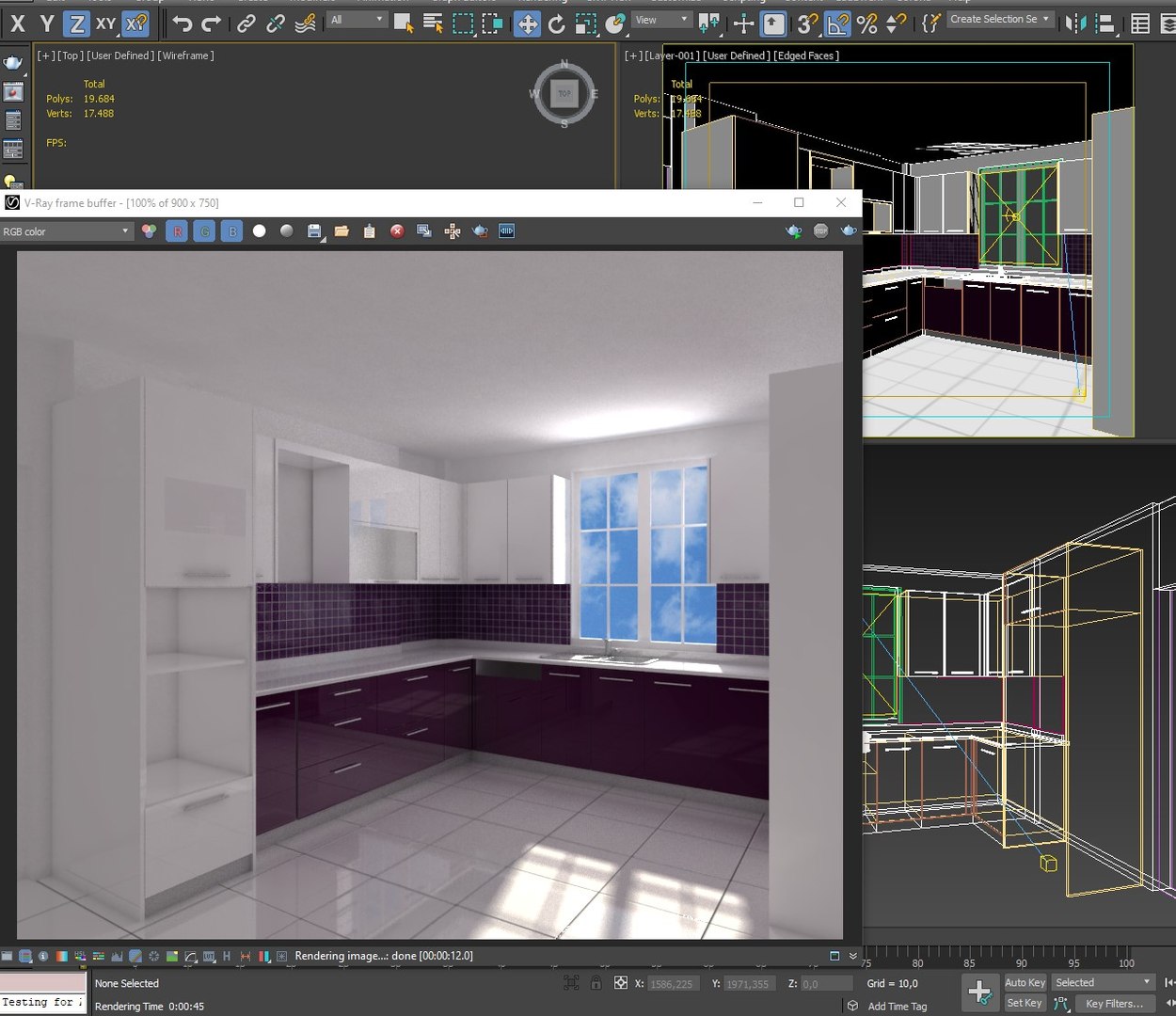Open Top viewport [Wireframe] shading menu

pos(185,56)
